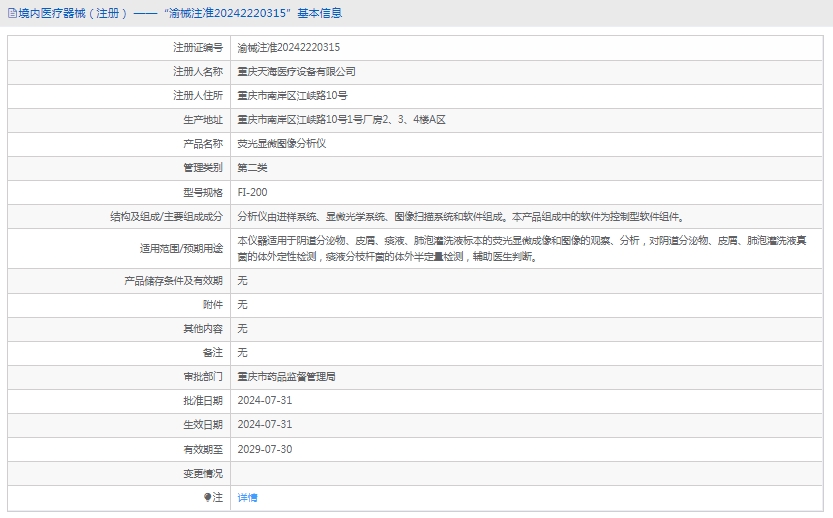The image size is (833, 518).
Task: Click the document icon before 境内医疗器械
Action: click(x=11, y=13)
